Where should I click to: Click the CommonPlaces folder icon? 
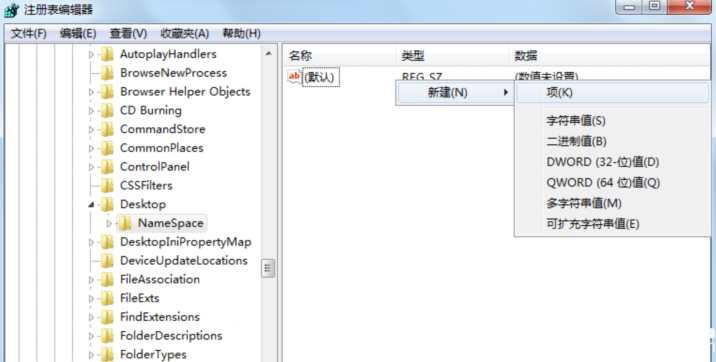[x=107, y=148]
